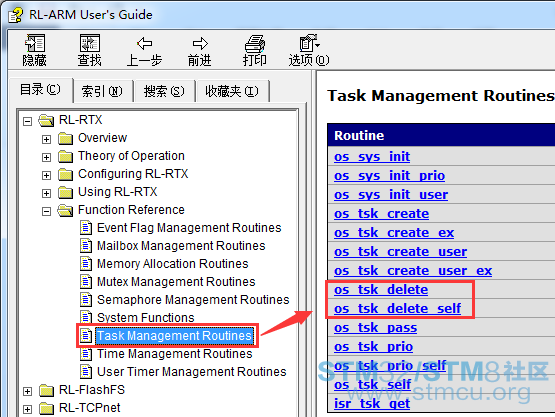The height and width of the screenshot is (417, 555).
Task: Open the os_sys_init_prio link
Action: point(389,176)
